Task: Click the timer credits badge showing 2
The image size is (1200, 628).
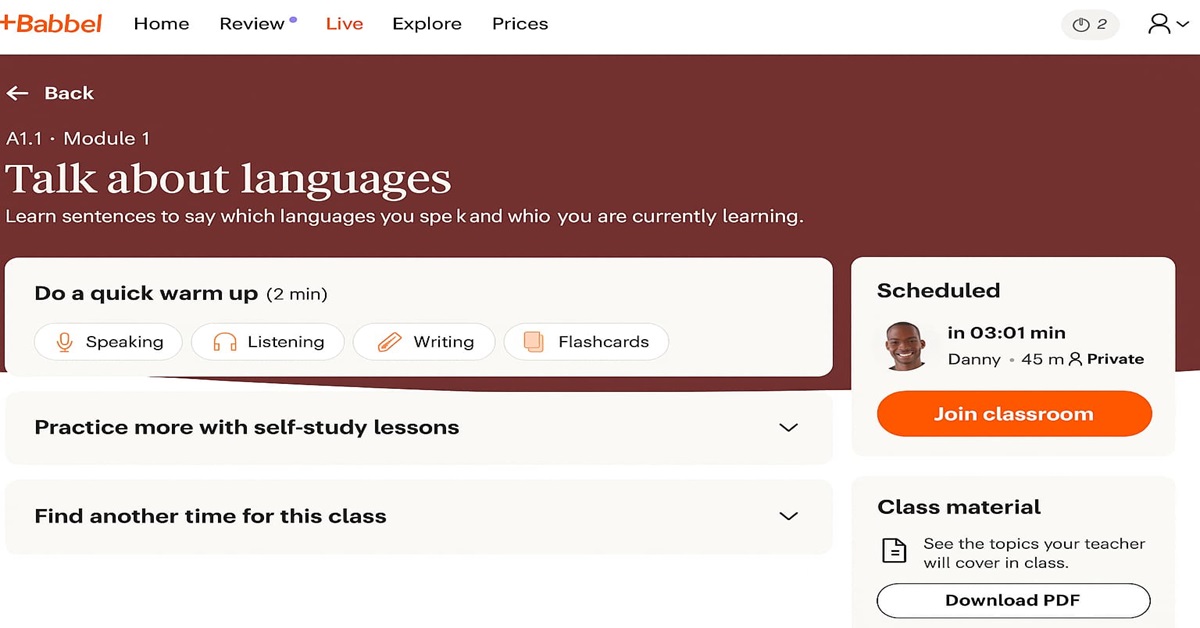Action: pos(1090,24)
